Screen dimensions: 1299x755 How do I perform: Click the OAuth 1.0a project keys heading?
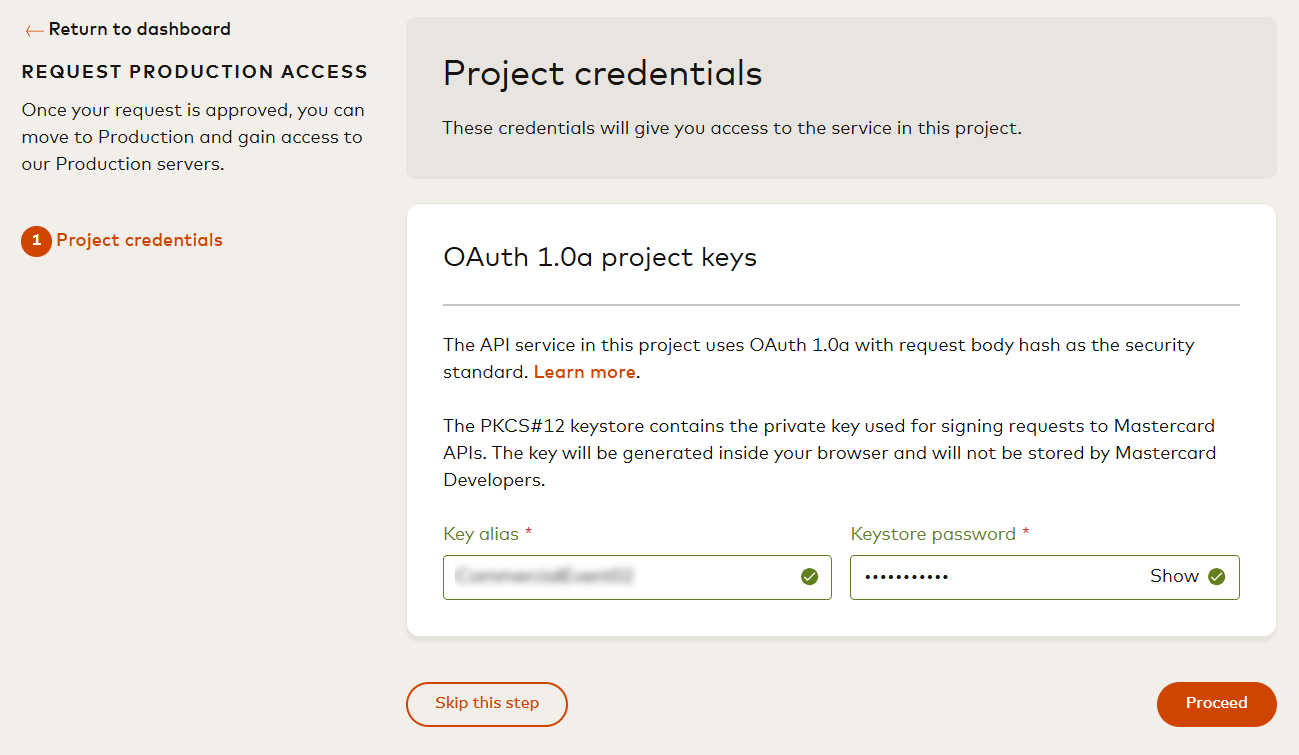(600, 257)
